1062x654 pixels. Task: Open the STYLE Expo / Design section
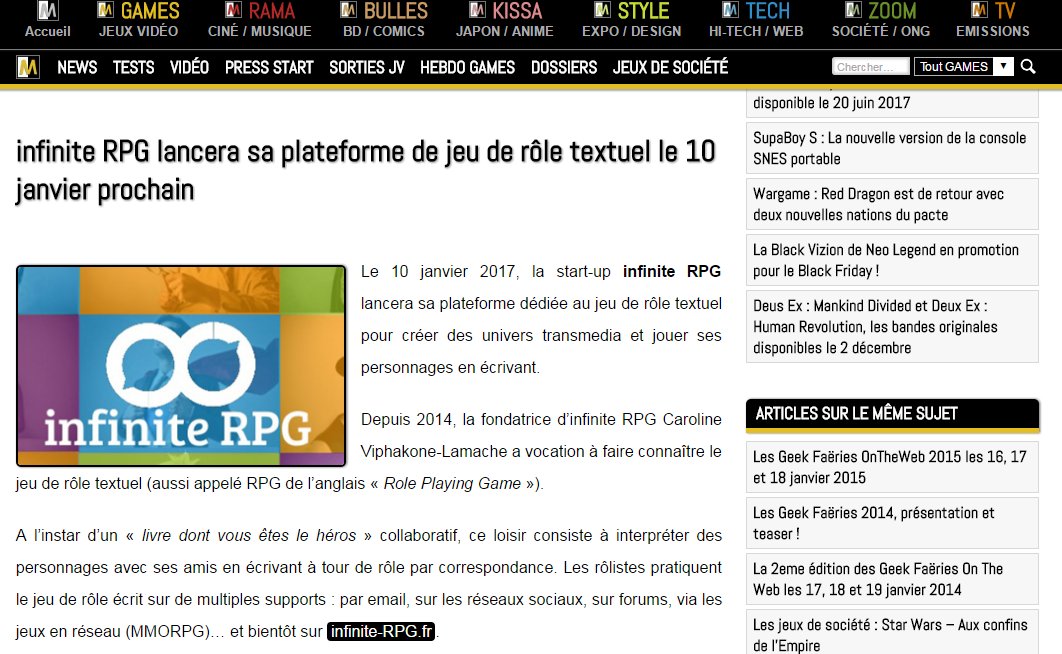click(x=631, y=20)
